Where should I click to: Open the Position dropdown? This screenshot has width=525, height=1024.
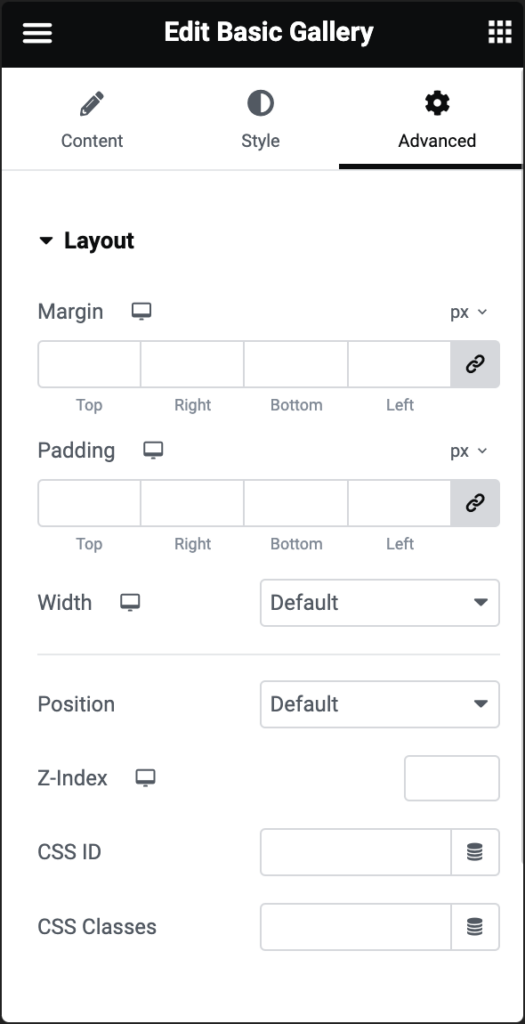pyautogui.click(x=379, y=704)
